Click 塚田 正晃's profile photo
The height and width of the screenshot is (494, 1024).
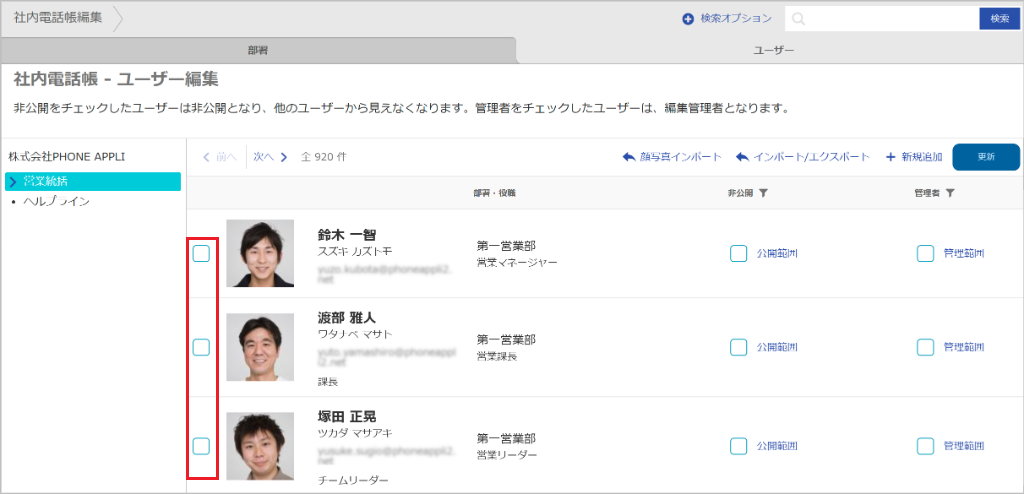click(x=260, y=447)
